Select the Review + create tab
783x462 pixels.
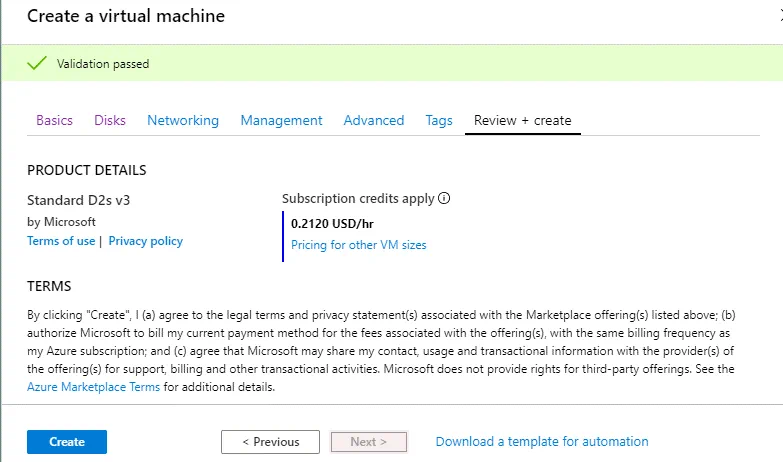(523, 120)
